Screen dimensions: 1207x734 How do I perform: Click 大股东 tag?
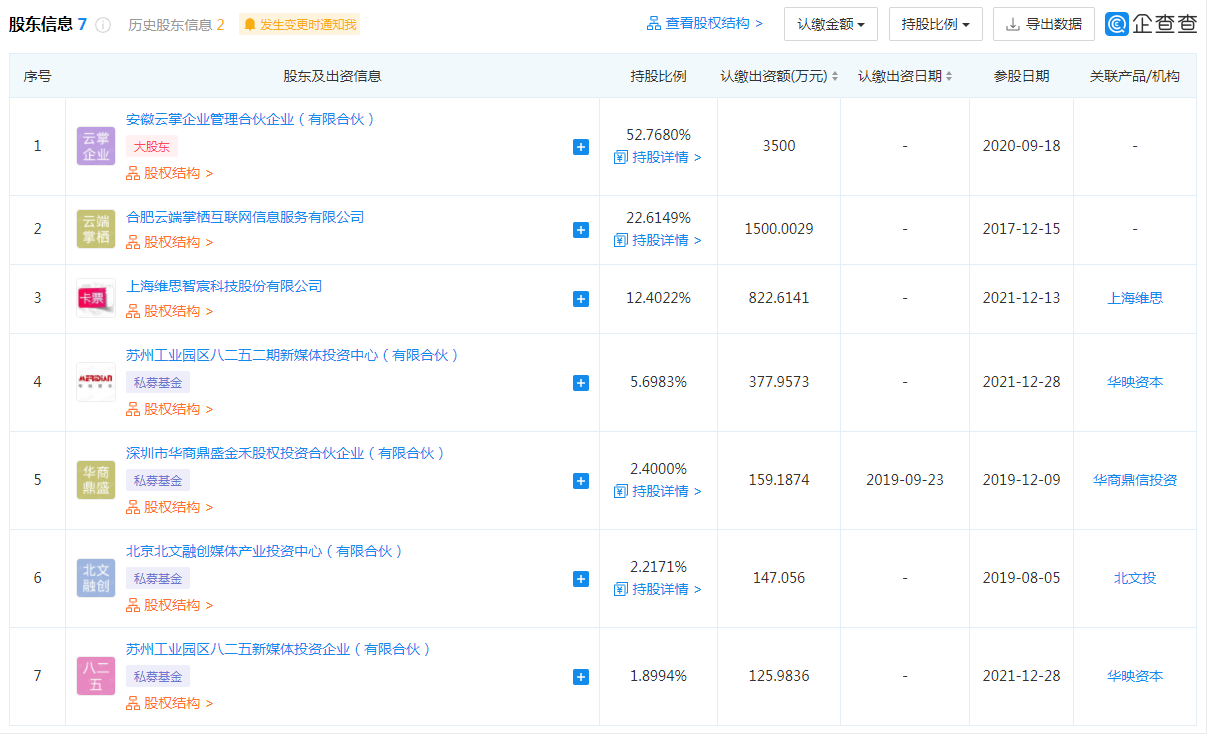pos(152,146)
